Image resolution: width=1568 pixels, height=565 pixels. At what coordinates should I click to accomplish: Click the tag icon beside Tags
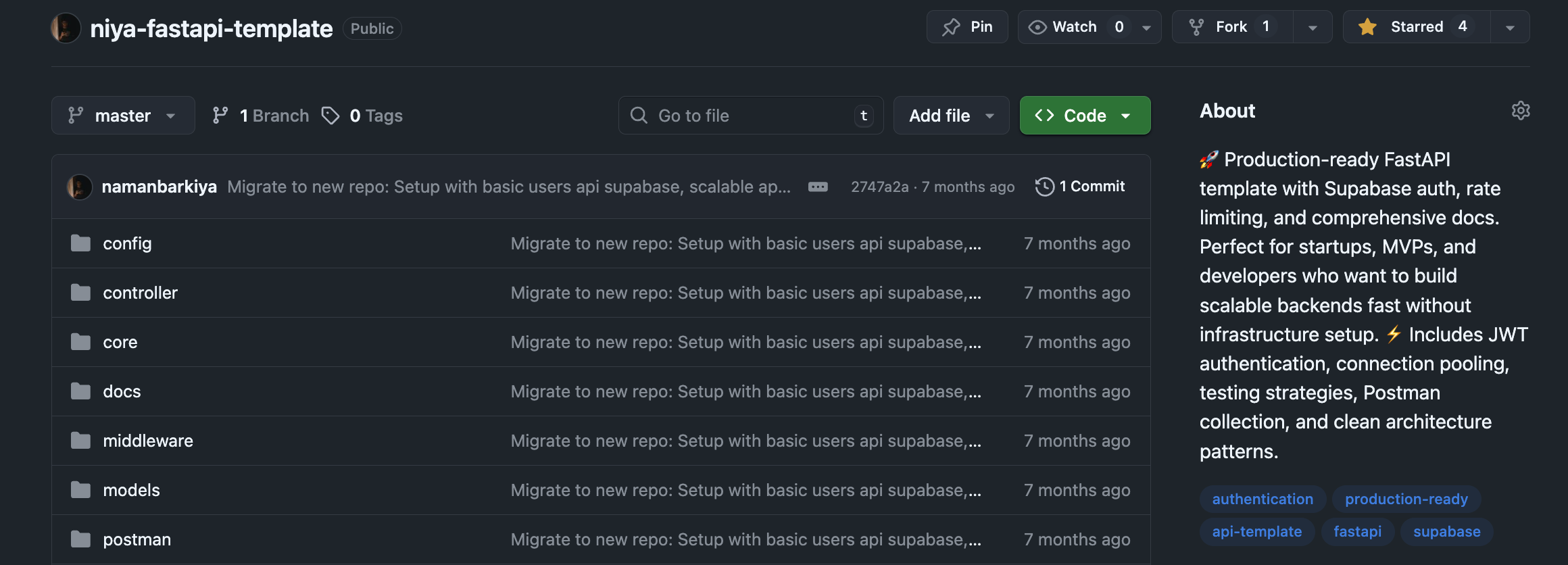tap(330, 116)
